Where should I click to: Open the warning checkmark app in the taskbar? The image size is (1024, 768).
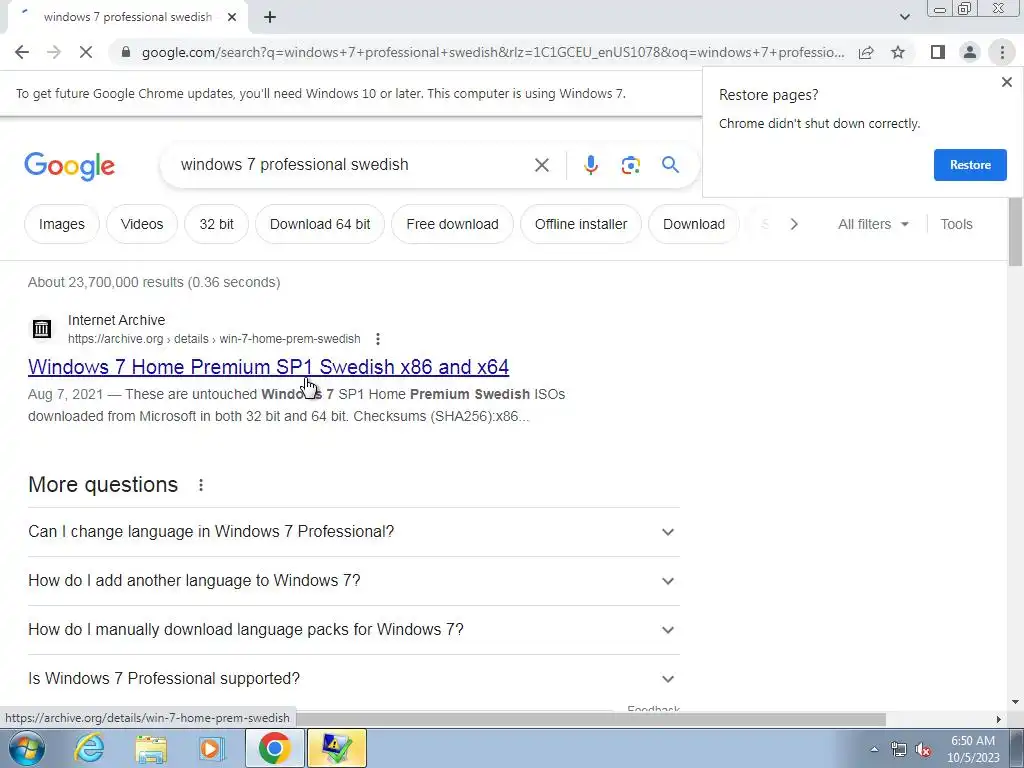[336, 748]
